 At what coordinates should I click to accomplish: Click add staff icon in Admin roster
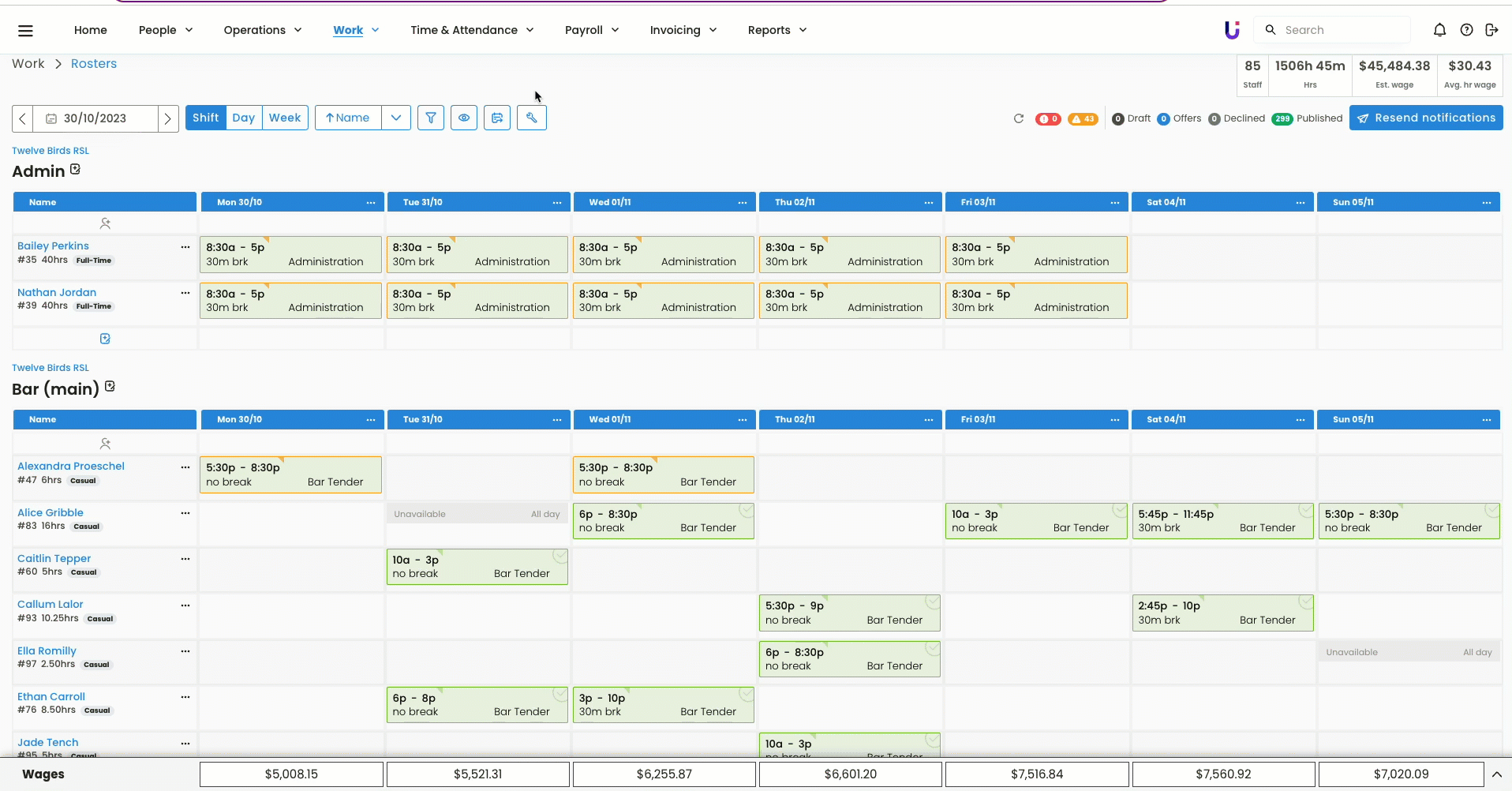point(105,223)
